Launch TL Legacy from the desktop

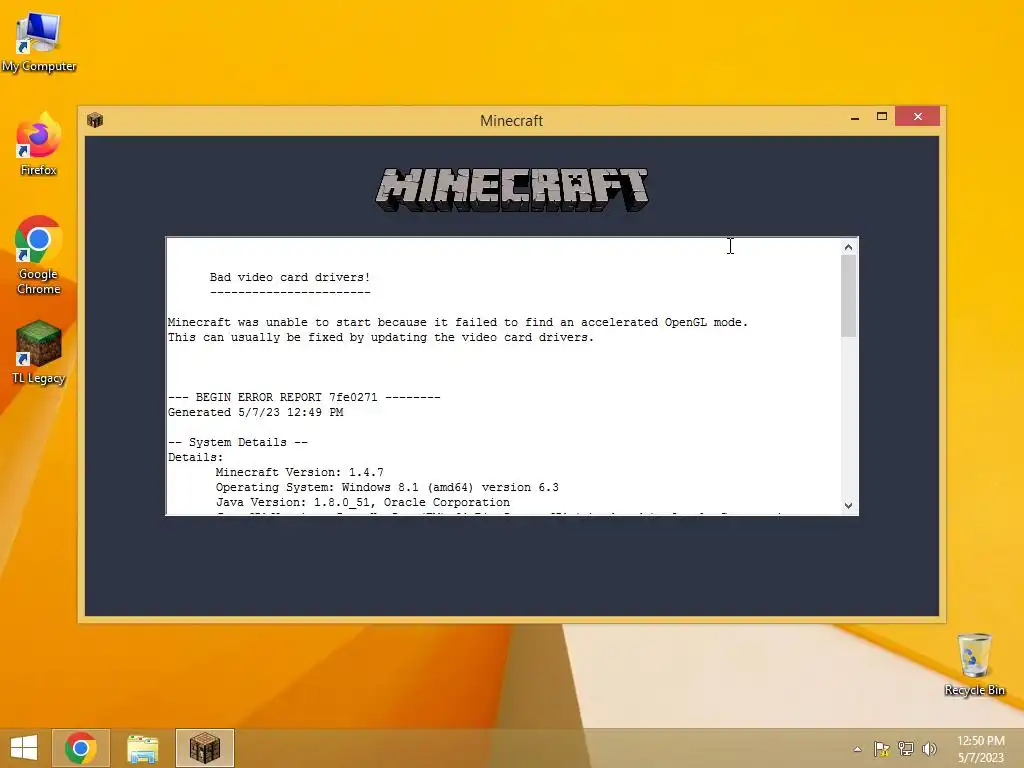(x=39, y=353)
